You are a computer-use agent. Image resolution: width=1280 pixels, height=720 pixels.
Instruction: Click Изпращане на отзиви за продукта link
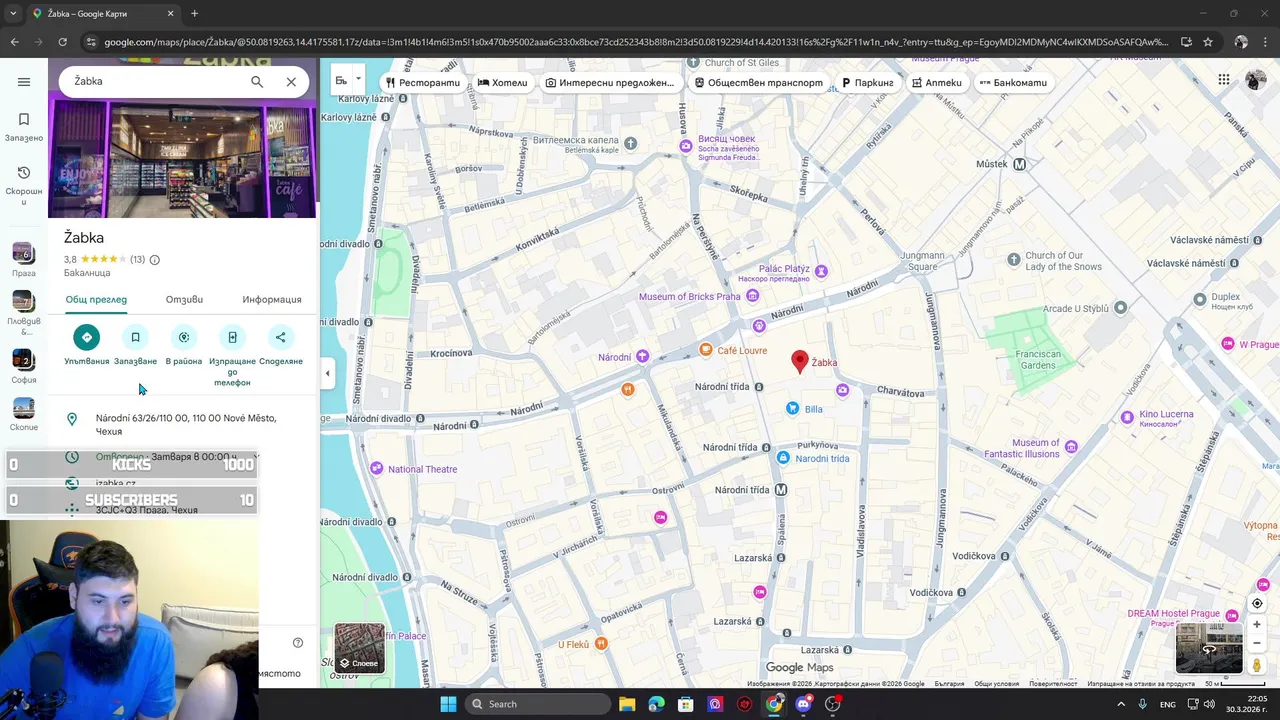point(1141,684)
